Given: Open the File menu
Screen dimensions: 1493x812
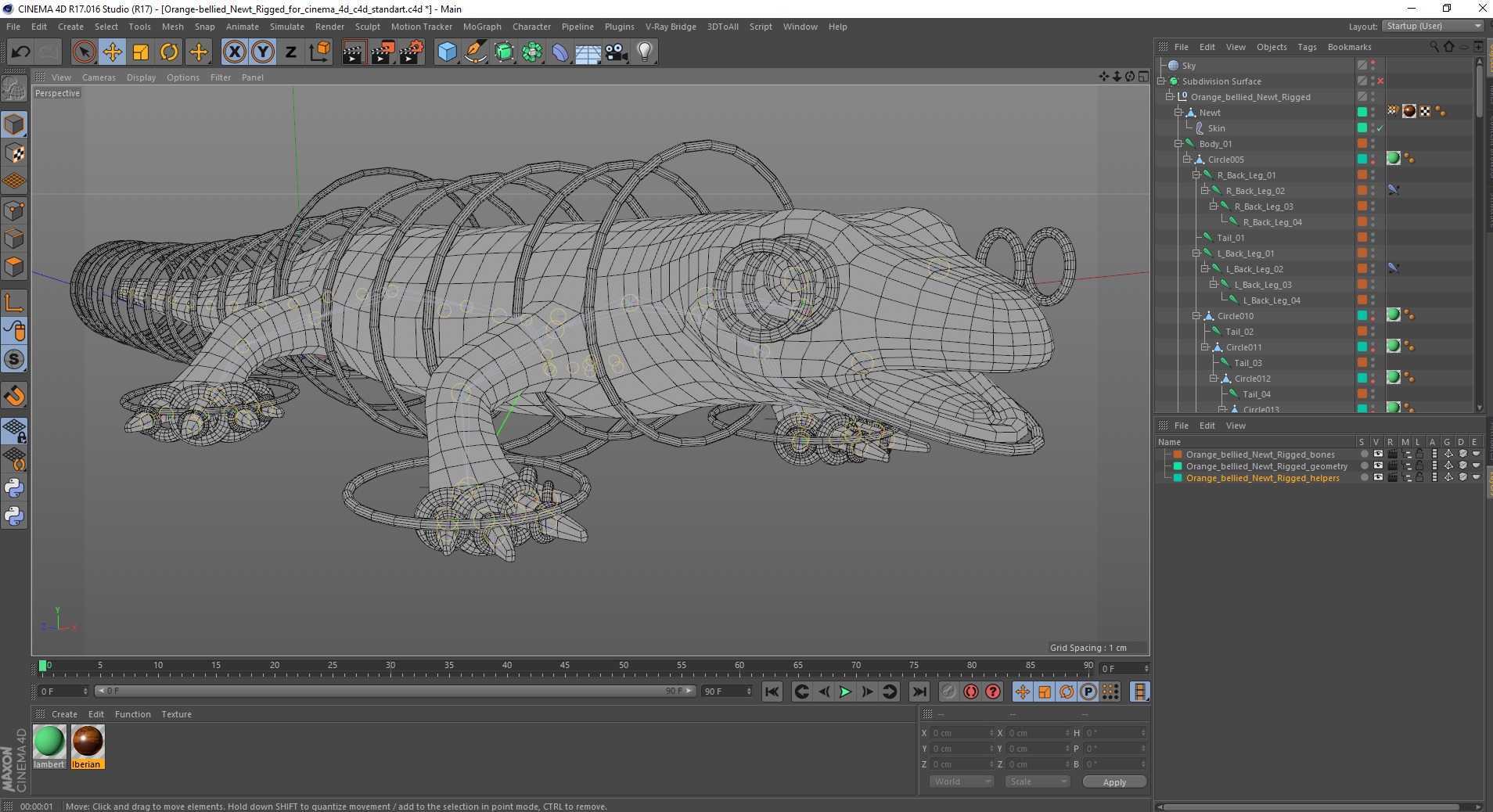Looking at the screenshot, I should tap(13, 27).
